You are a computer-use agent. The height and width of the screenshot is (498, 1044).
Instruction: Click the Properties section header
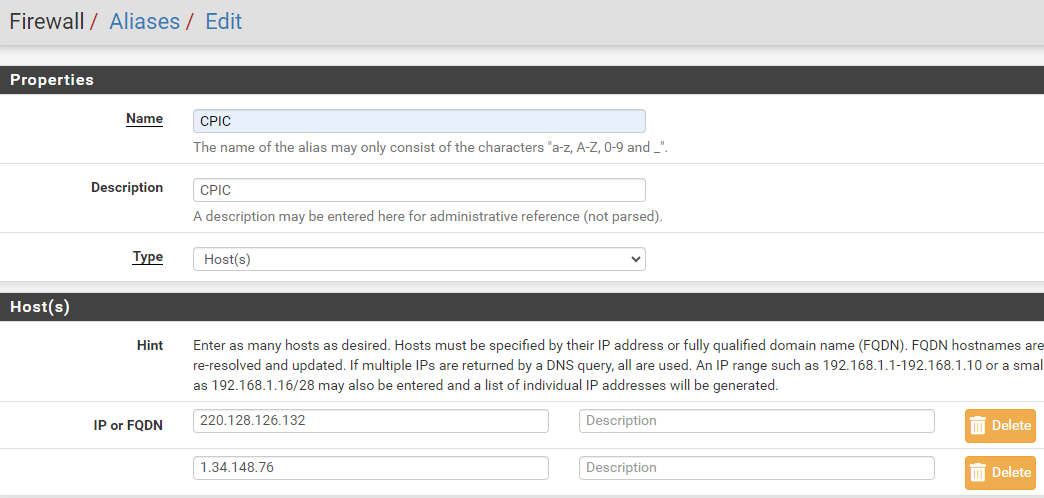tap(52, 80)
